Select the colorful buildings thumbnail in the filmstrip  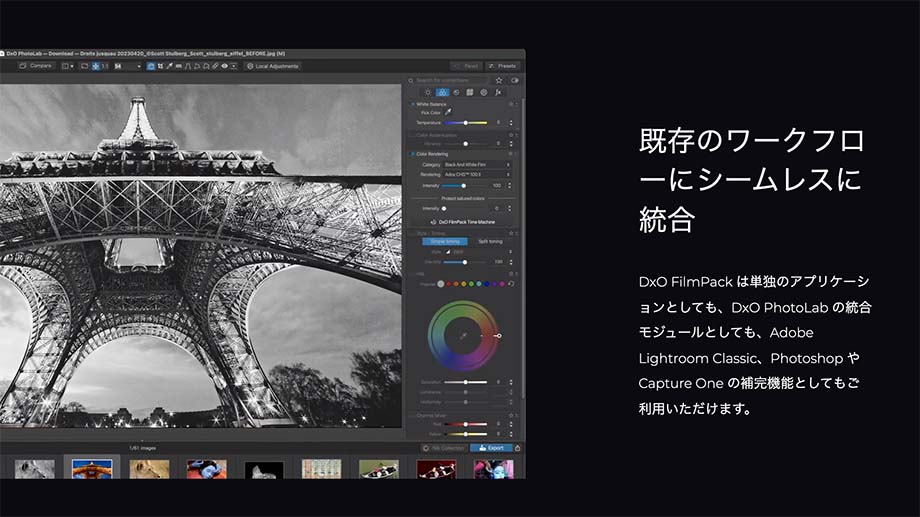point(321,468)
